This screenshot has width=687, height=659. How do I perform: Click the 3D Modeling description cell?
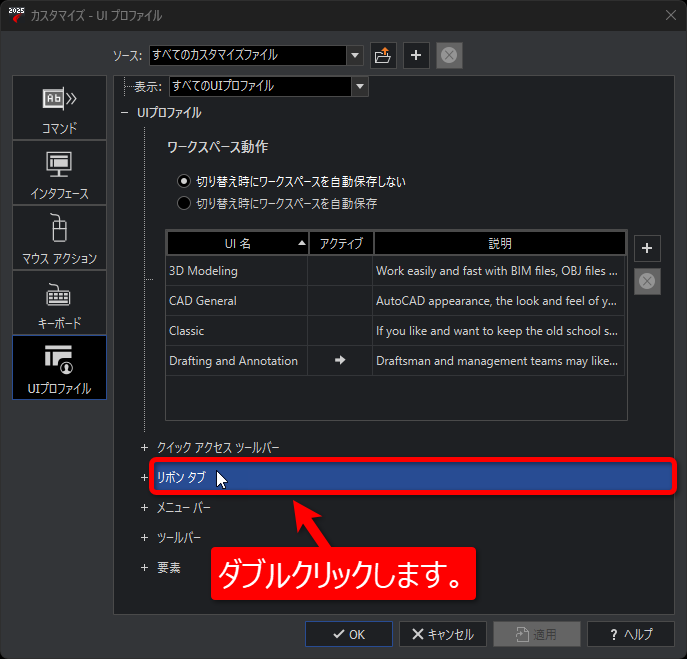click(x=499, y=271)
